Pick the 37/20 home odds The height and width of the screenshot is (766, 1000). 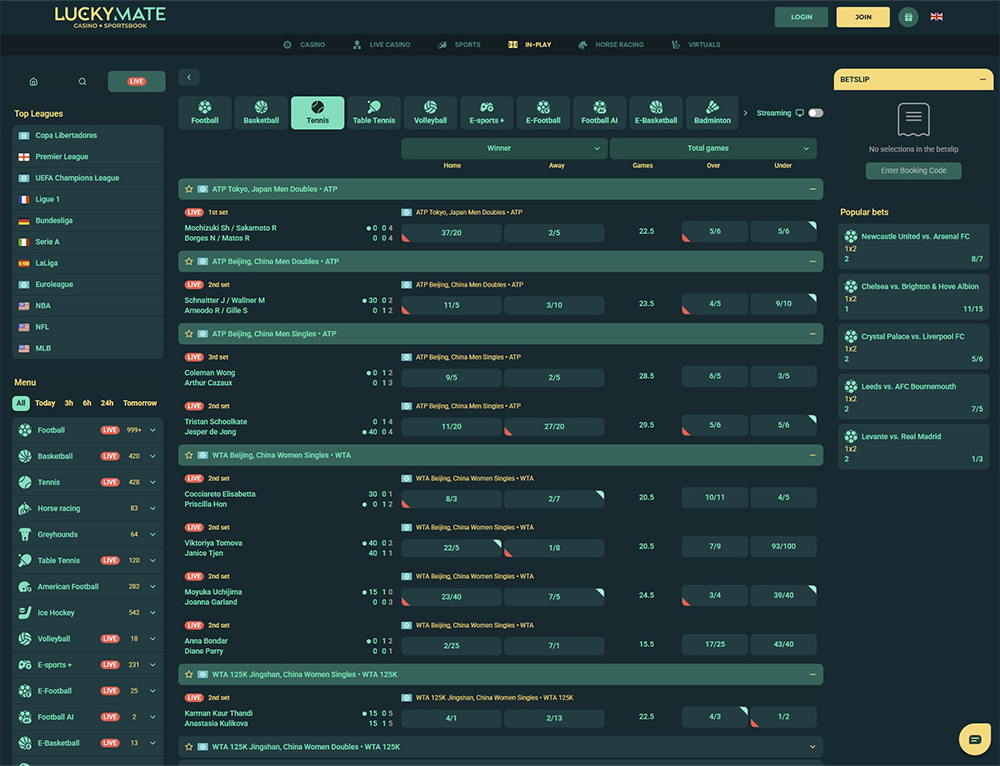pyautogui.click(x=452, y=233)
